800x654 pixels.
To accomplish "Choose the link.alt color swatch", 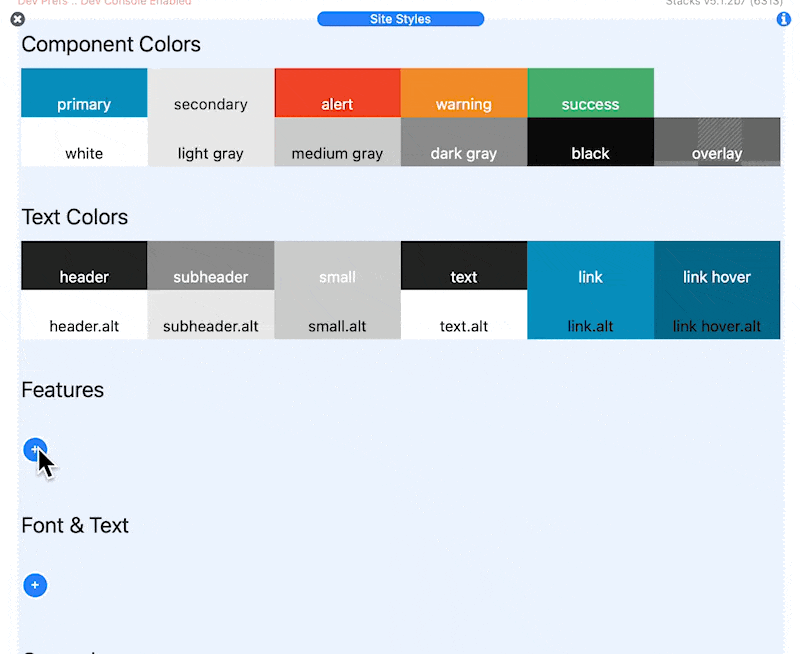I will pos(590,315).
